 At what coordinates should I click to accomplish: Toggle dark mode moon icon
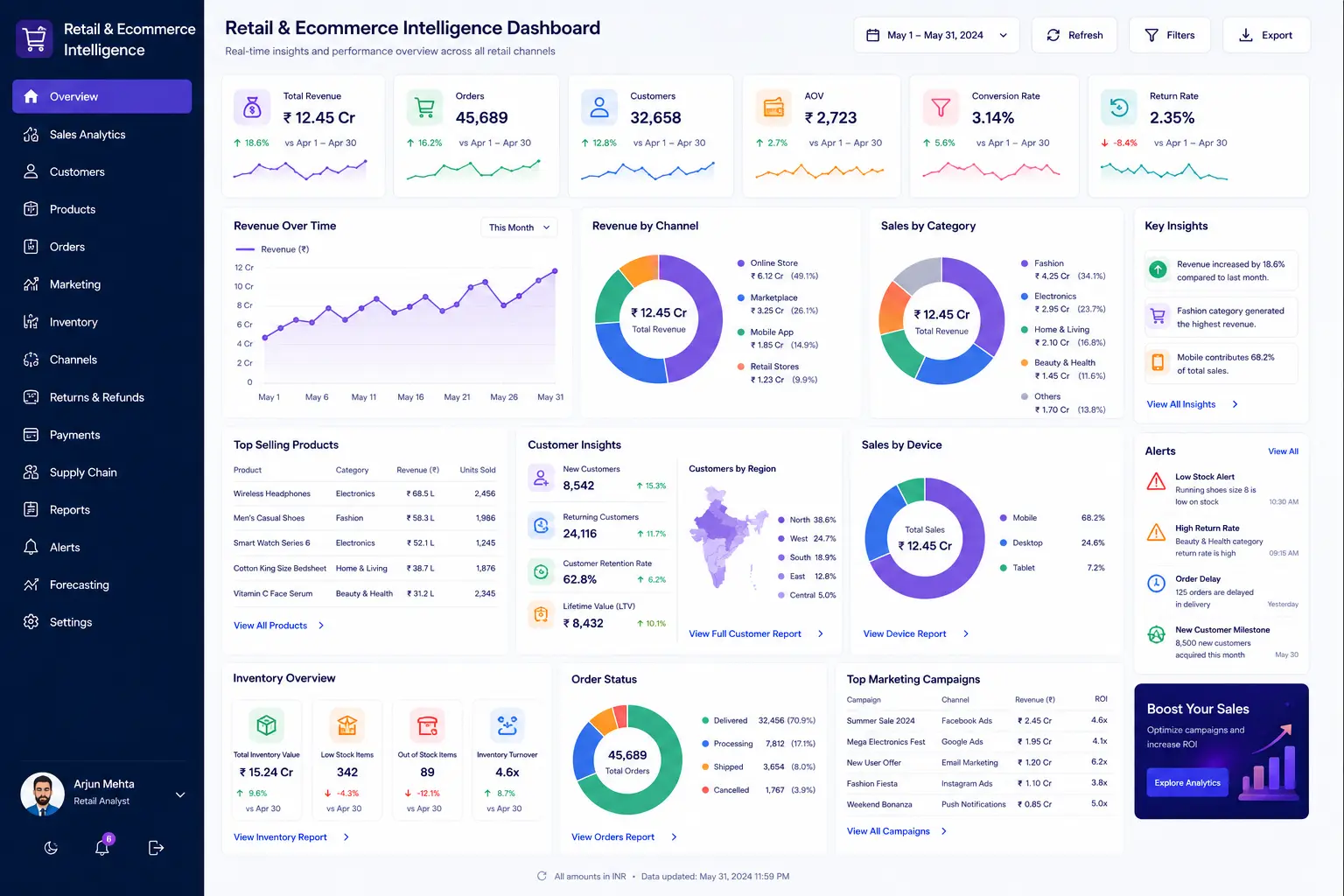(x=51, y=848)
